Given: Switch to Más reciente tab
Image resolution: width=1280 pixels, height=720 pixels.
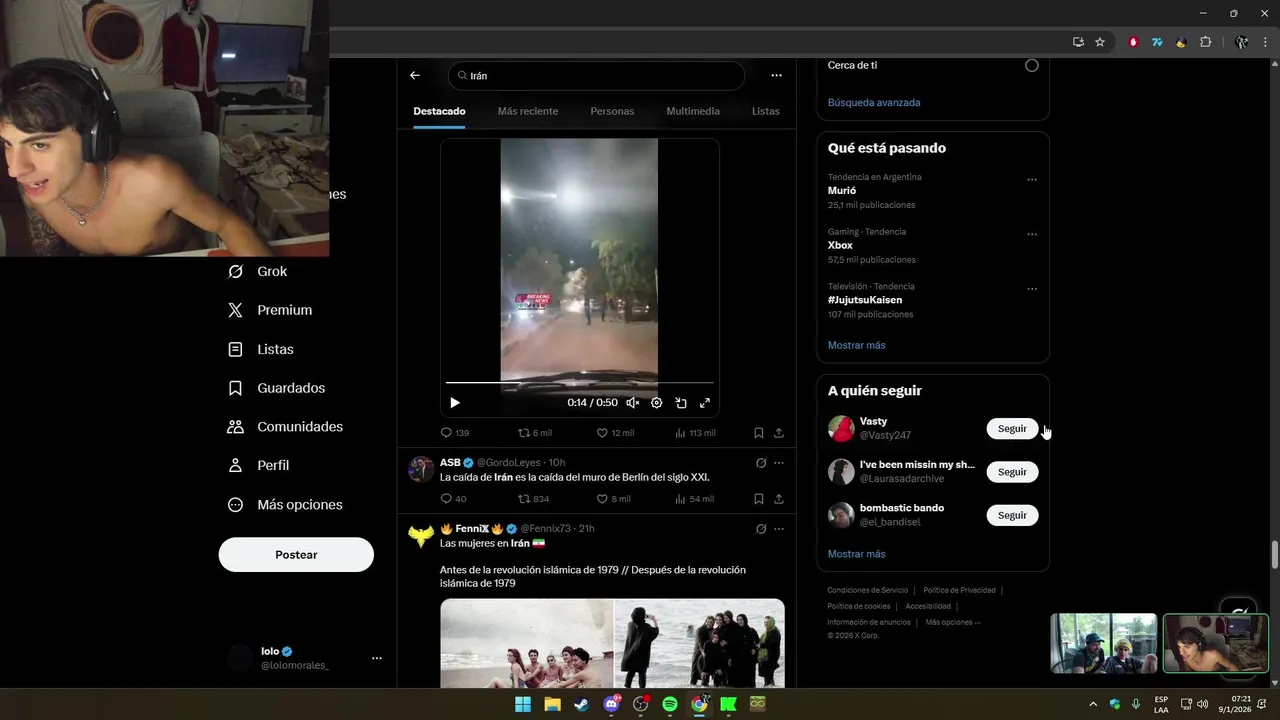Looking at the screenshot, I should click(x=528, y=111).
